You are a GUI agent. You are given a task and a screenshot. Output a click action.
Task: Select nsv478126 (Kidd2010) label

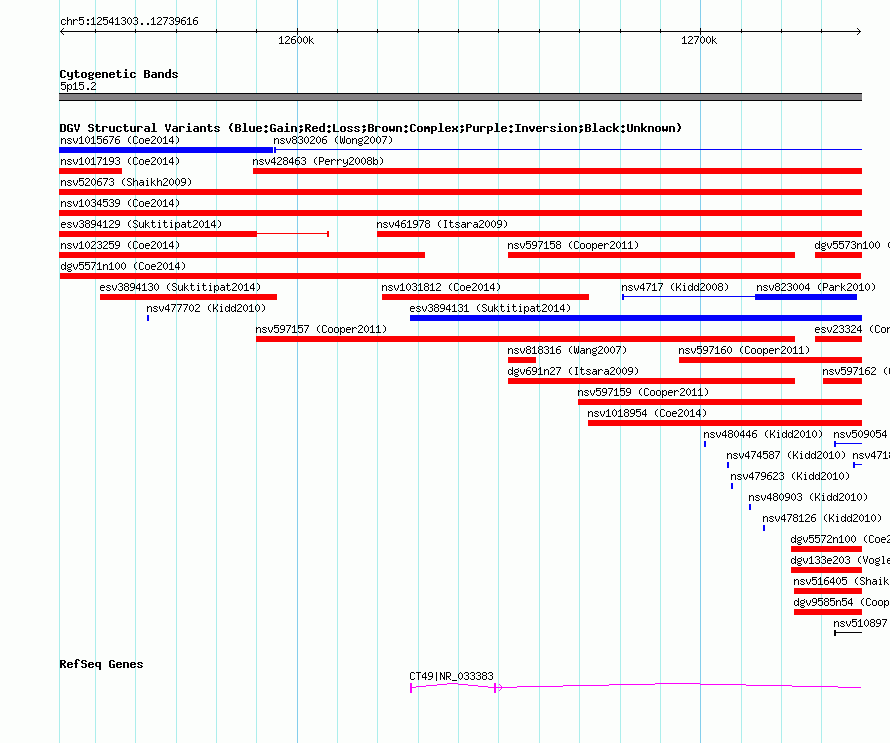[x=822, y=518]
